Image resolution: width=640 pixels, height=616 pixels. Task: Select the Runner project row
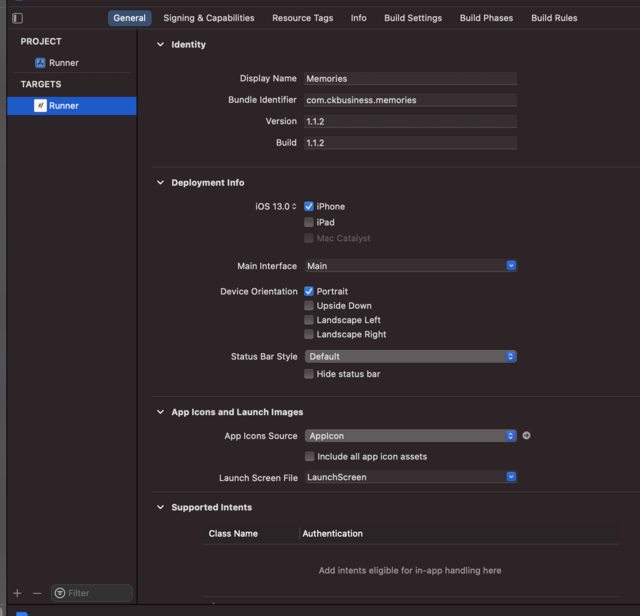click(x=72, y=63)
